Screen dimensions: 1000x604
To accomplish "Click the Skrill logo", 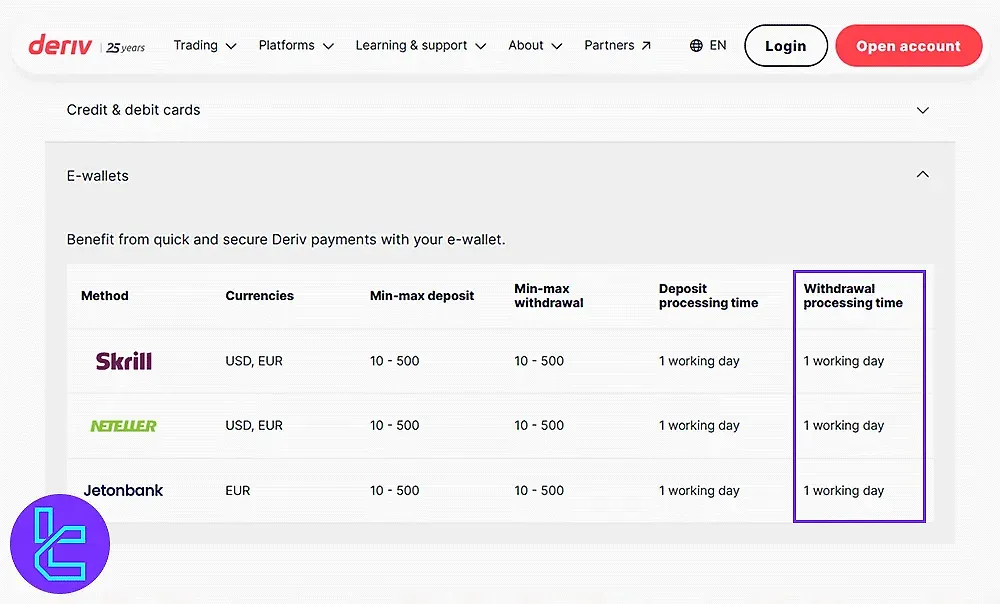I will click(124, 361).
